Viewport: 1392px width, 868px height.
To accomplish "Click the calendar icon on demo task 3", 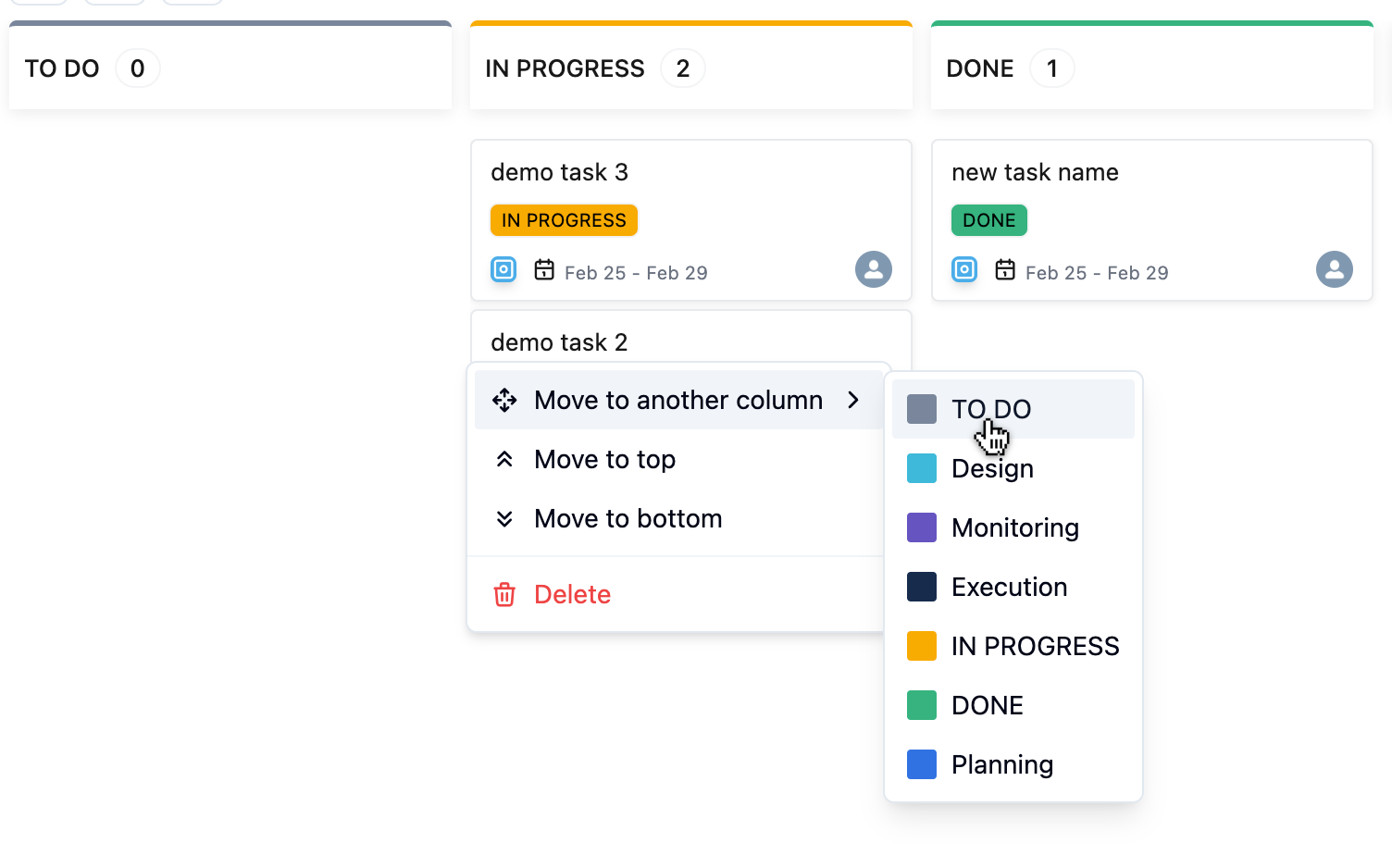I will 544,270.
